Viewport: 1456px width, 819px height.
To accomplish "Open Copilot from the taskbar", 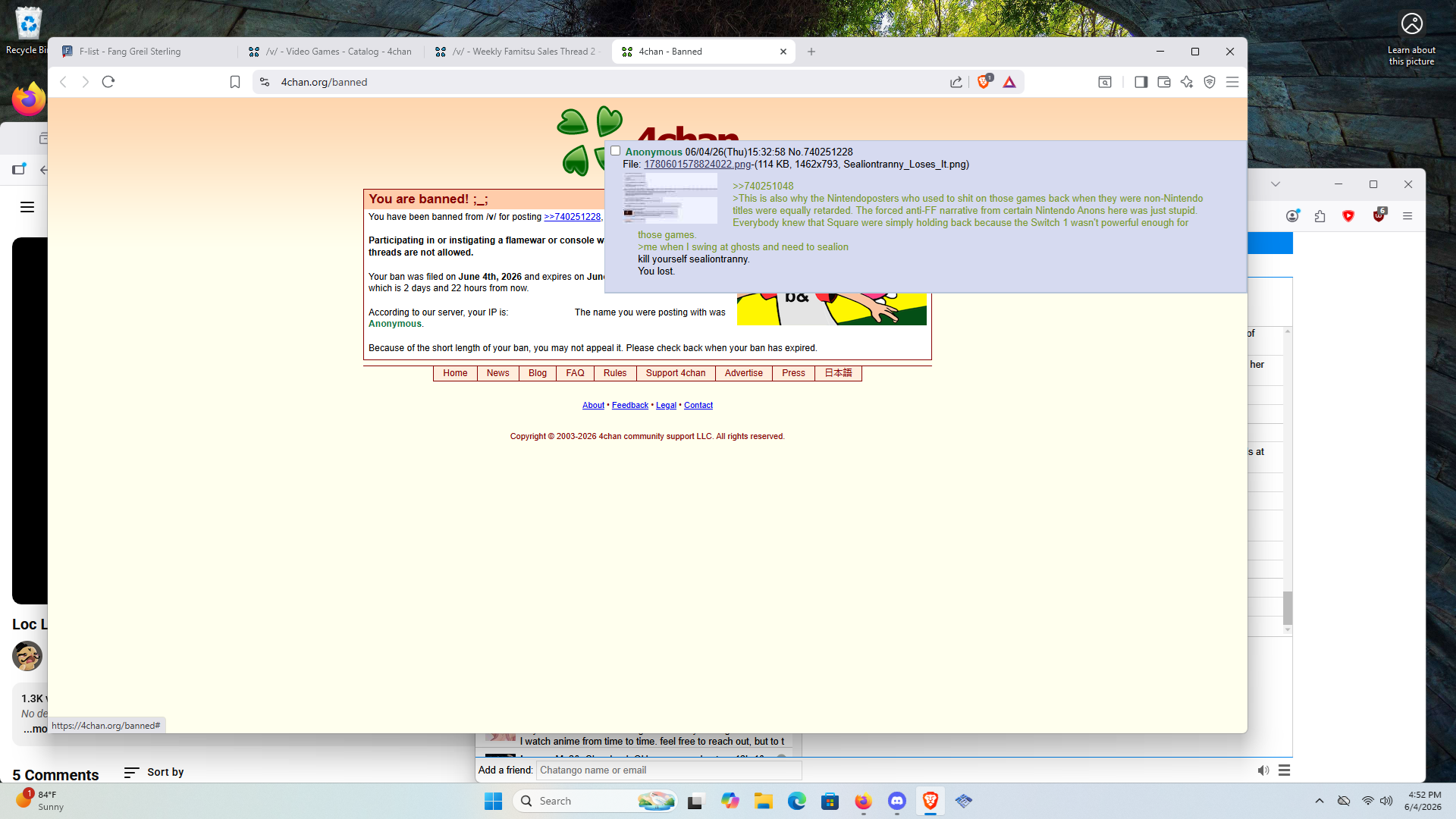I will point(730,801).
